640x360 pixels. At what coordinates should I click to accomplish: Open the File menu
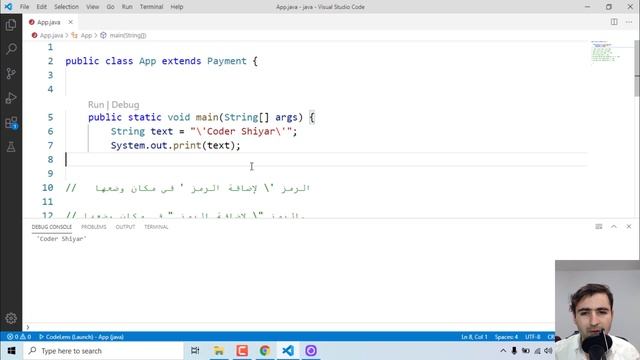pyautogui.click(x=24, y=7)
